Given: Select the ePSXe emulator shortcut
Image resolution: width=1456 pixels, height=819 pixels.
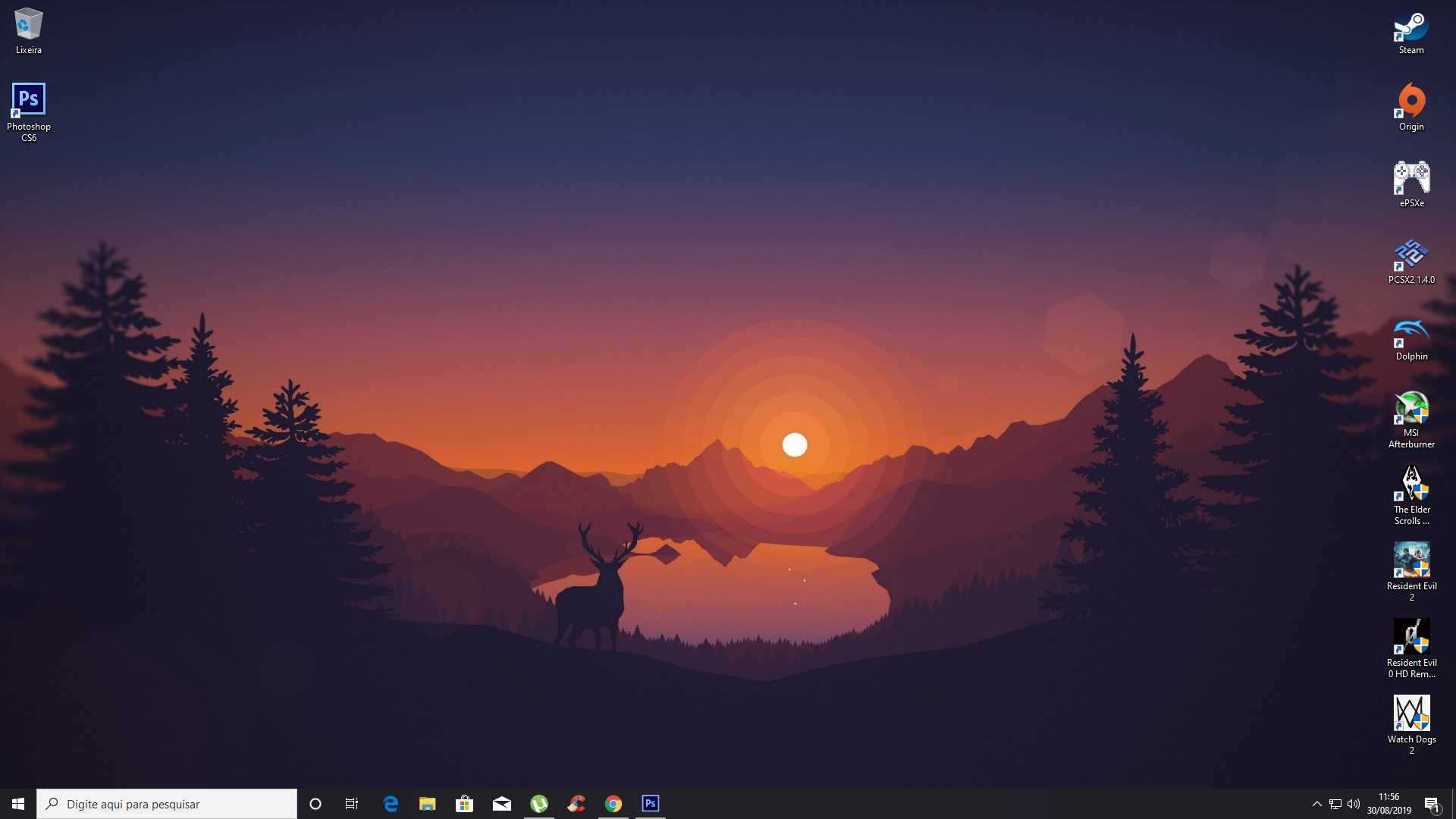Looking at the screenshot, I should [1411, 184].
